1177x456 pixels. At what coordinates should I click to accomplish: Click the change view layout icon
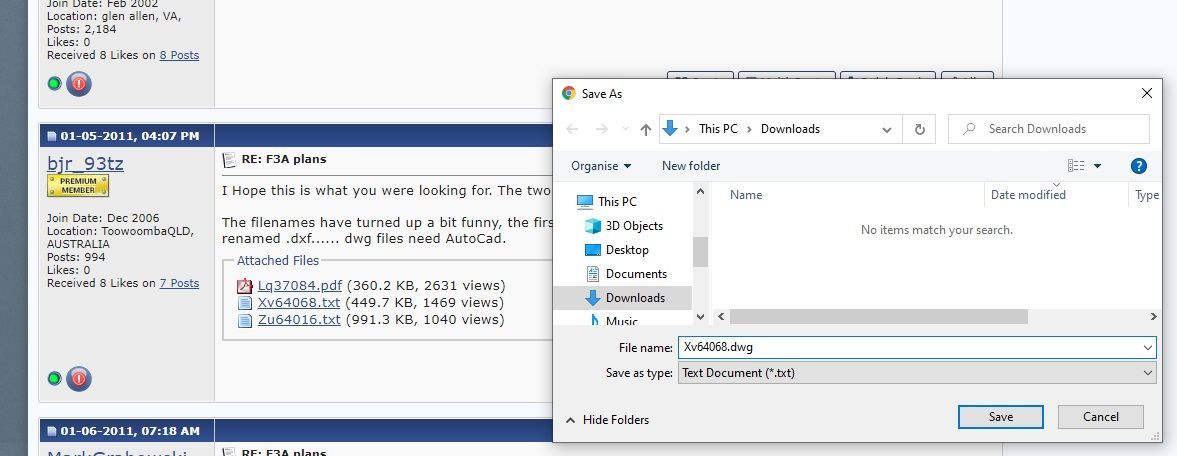pyautogui.click(x=1076, y=166)
